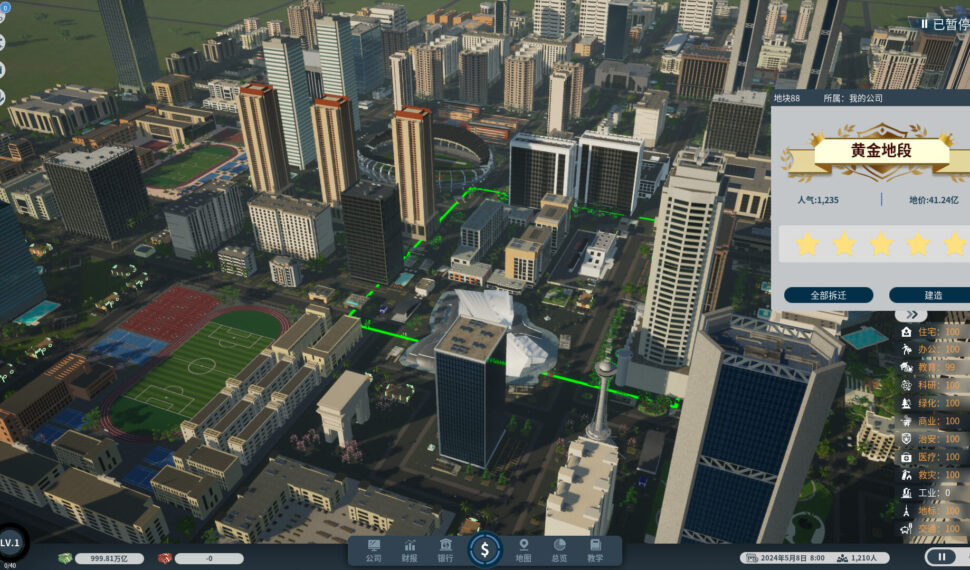Click the central dollar sign button

[485, 548]
